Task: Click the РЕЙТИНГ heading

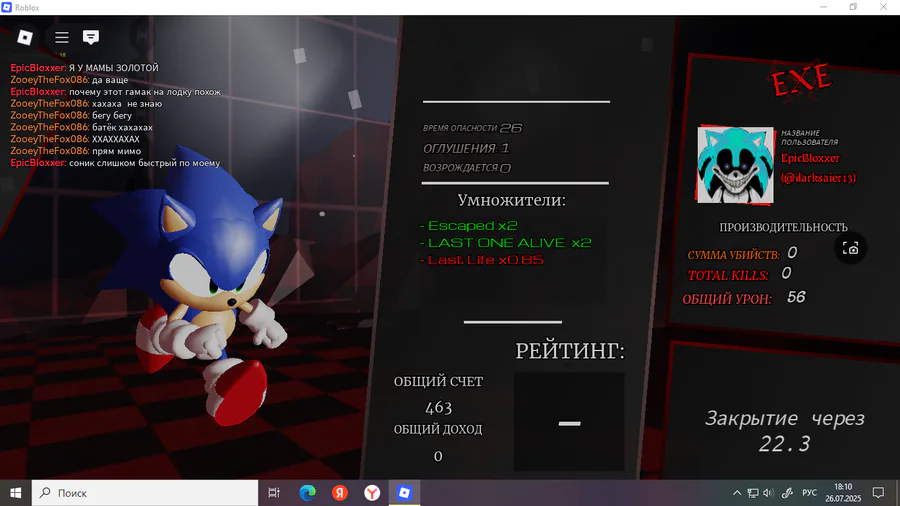Action: 570,351
